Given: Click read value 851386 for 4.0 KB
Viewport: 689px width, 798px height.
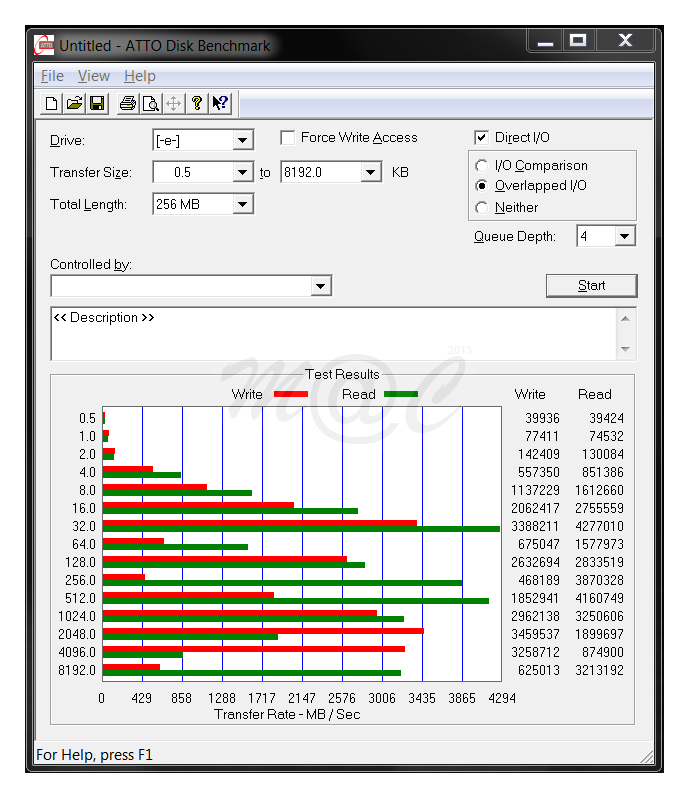Looking at the screenshot, I should [602, 472].
